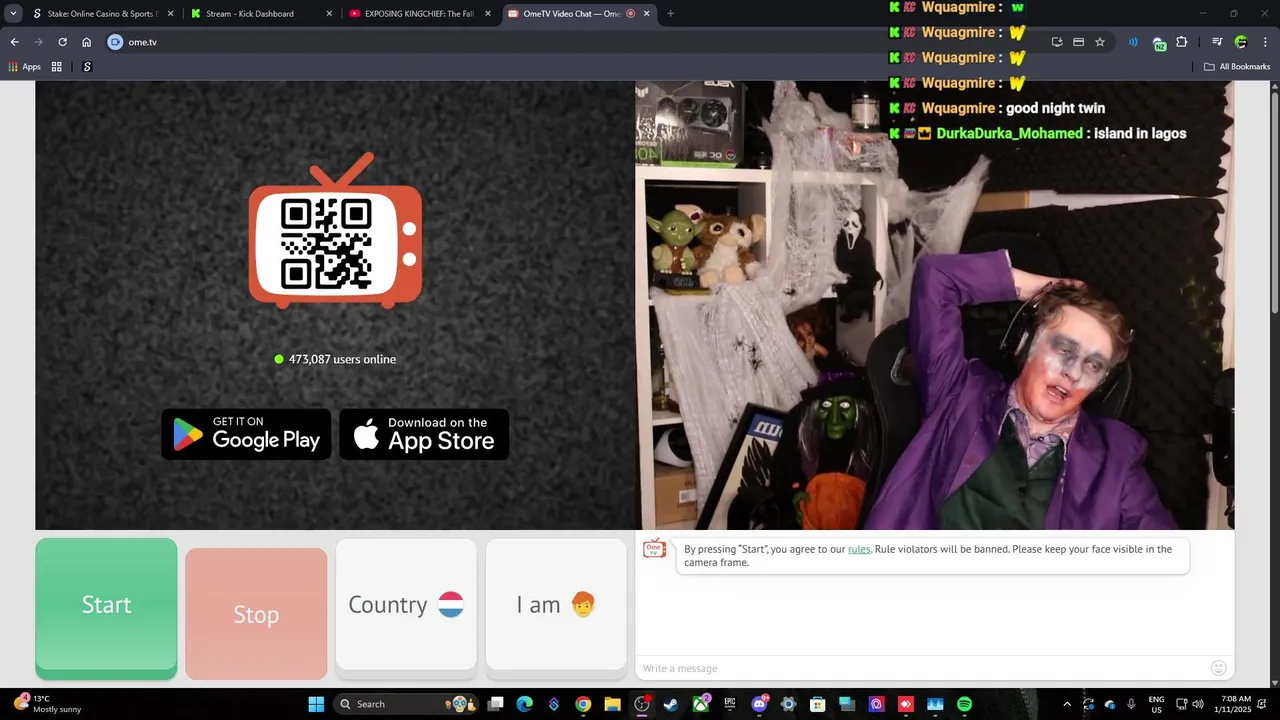Click the Stop button
The width and height of the screenshot is (1280, 720).
point(256,614)
